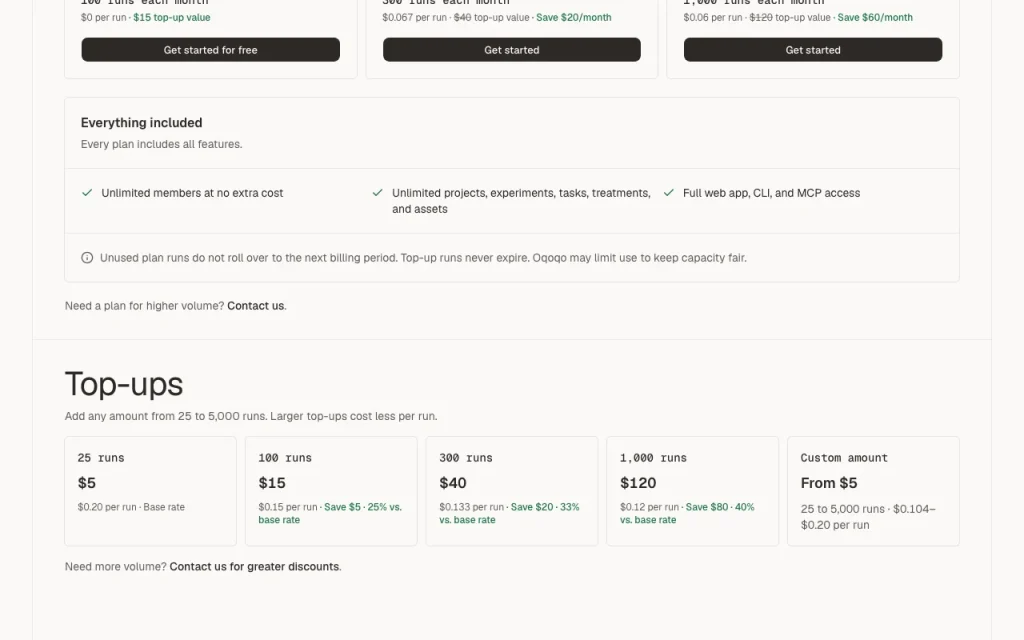Click 'Add any amount from 25 to 5,000 runs' text
Viewport: 1024px width, 640px height.
pos(251,417)
